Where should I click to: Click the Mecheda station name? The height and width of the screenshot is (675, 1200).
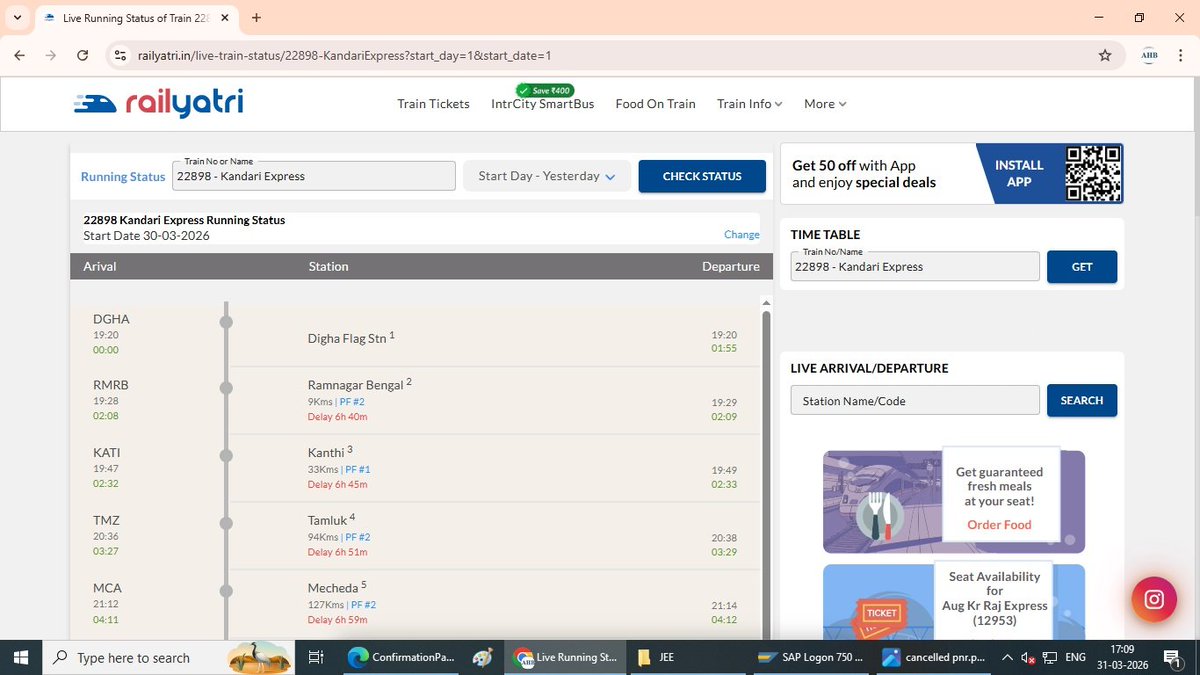[334, 588]
